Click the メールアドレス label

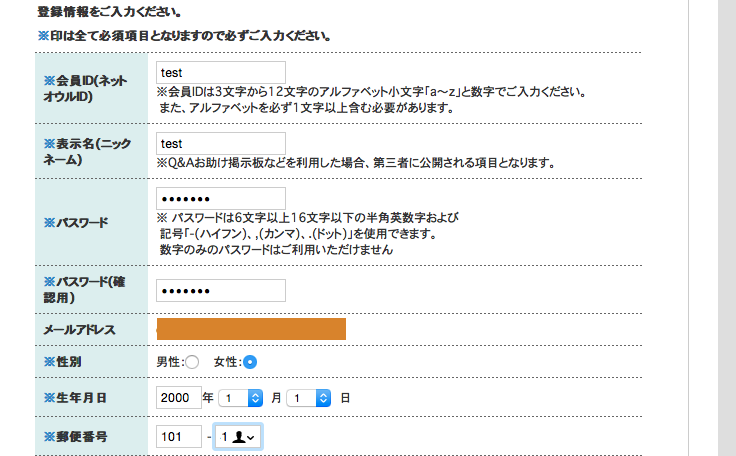pyautogui.click(x=79, y=330)
